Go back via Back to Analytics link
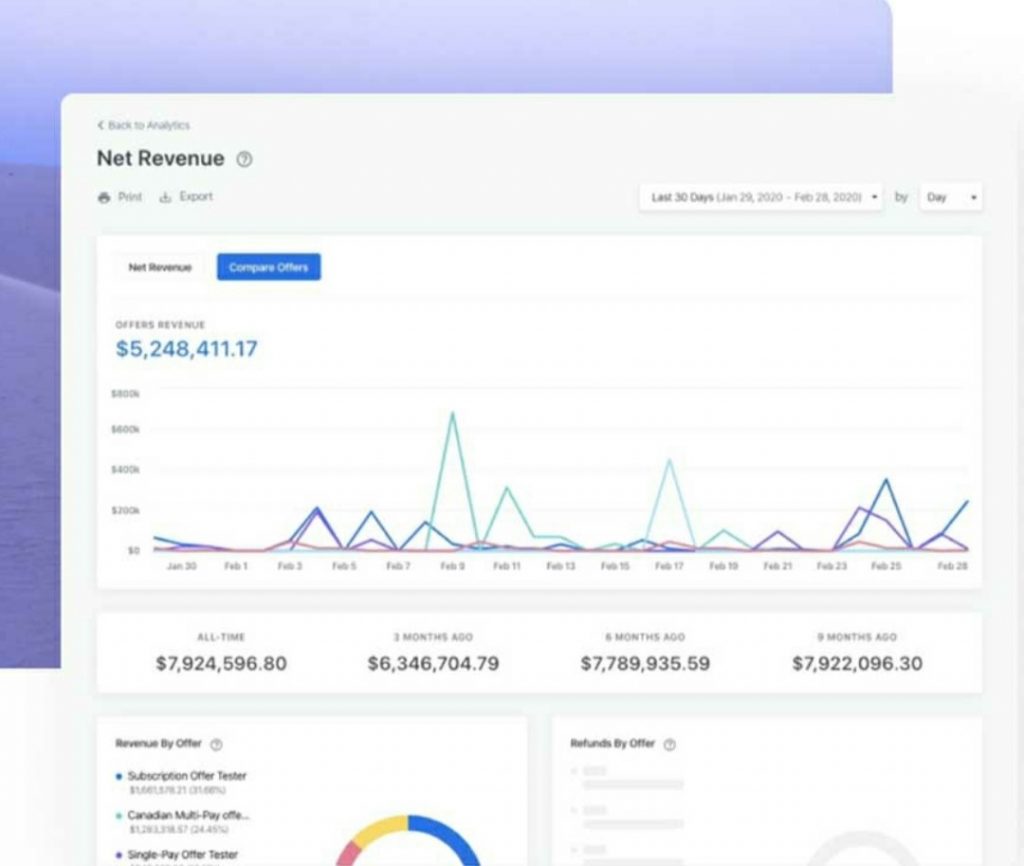Image resolution: width=1024 pixels, height=866 pixels. 148,125
